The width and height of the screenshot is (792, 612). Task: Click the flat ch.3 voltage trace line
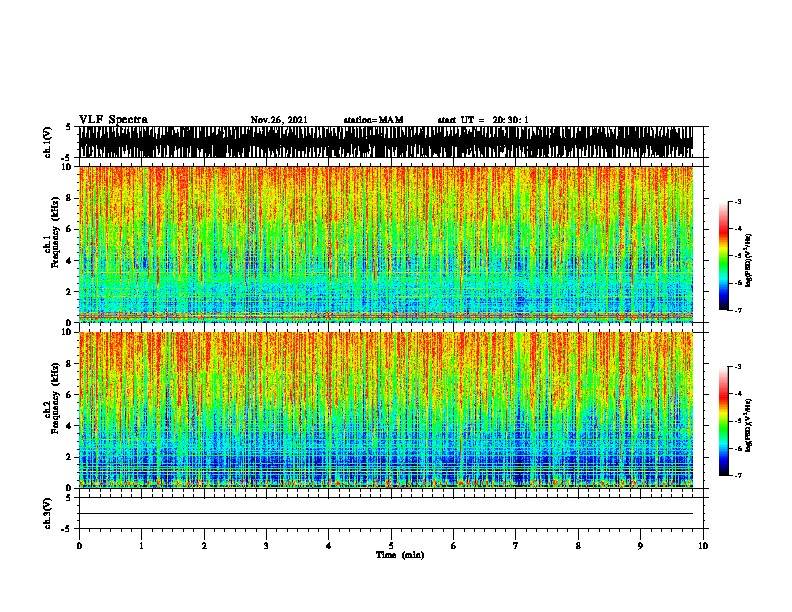pos(386,514)
